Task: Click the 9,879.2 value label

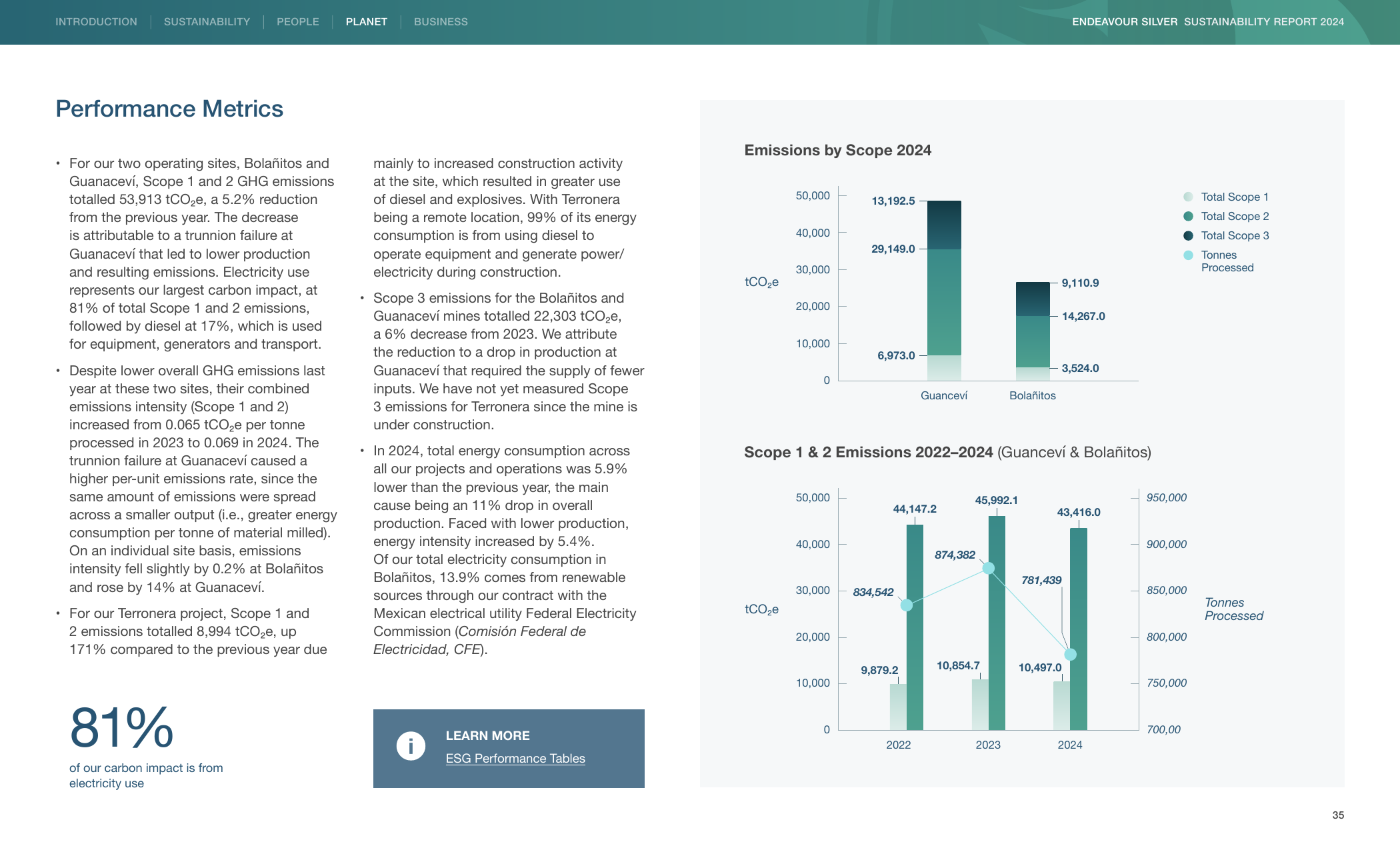Action: [879, 670]
